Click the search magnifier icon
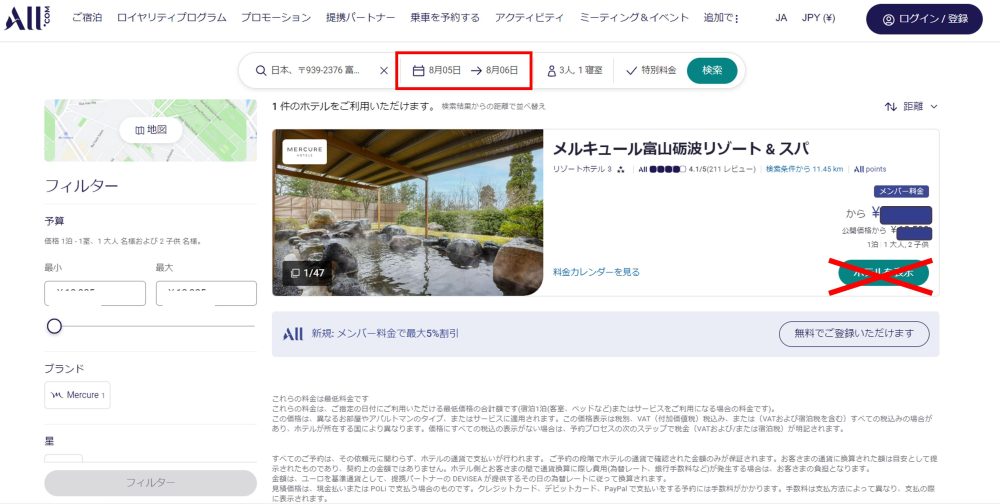 261,71
